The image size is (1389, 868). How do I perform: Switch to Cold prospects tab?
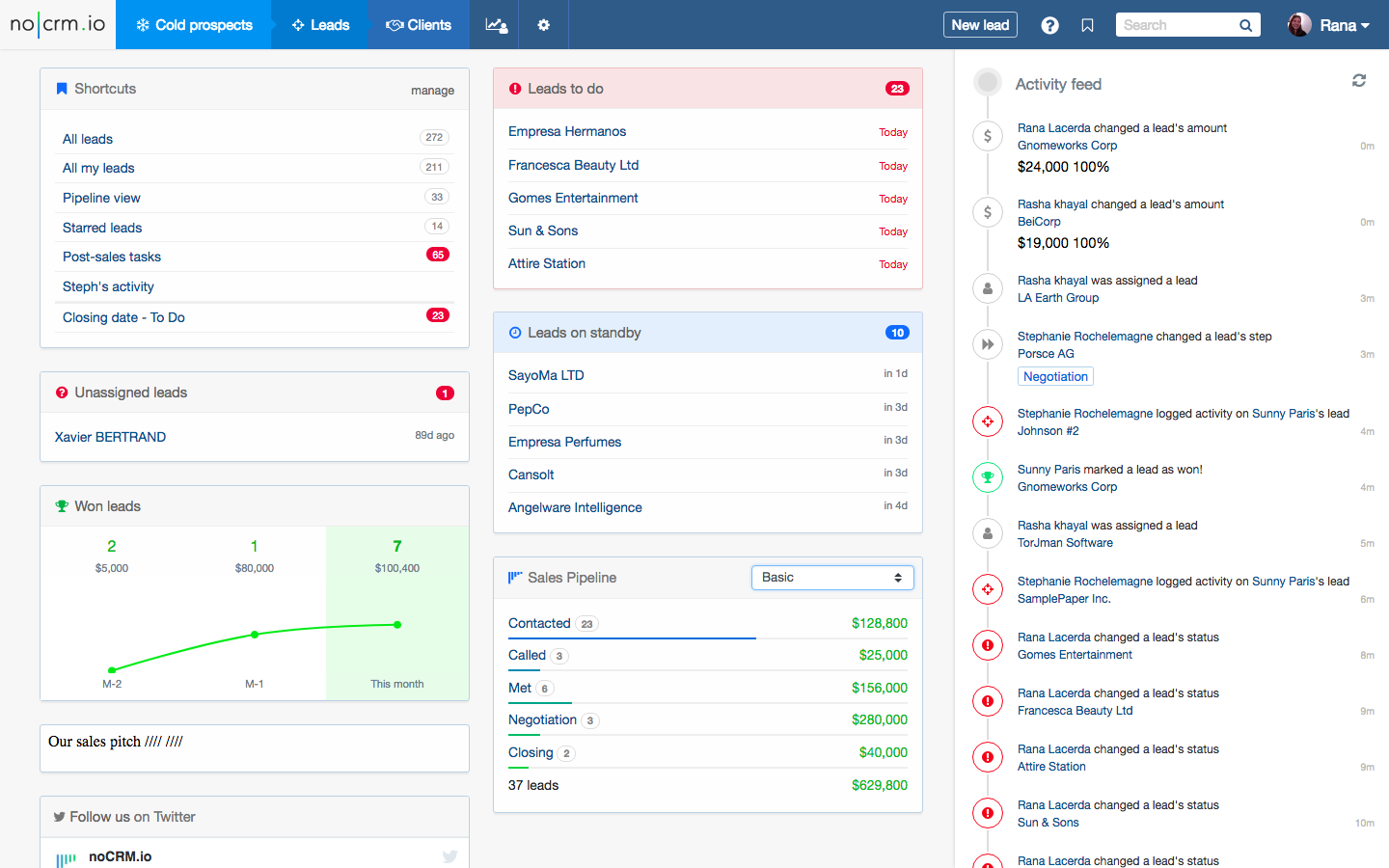194,25
